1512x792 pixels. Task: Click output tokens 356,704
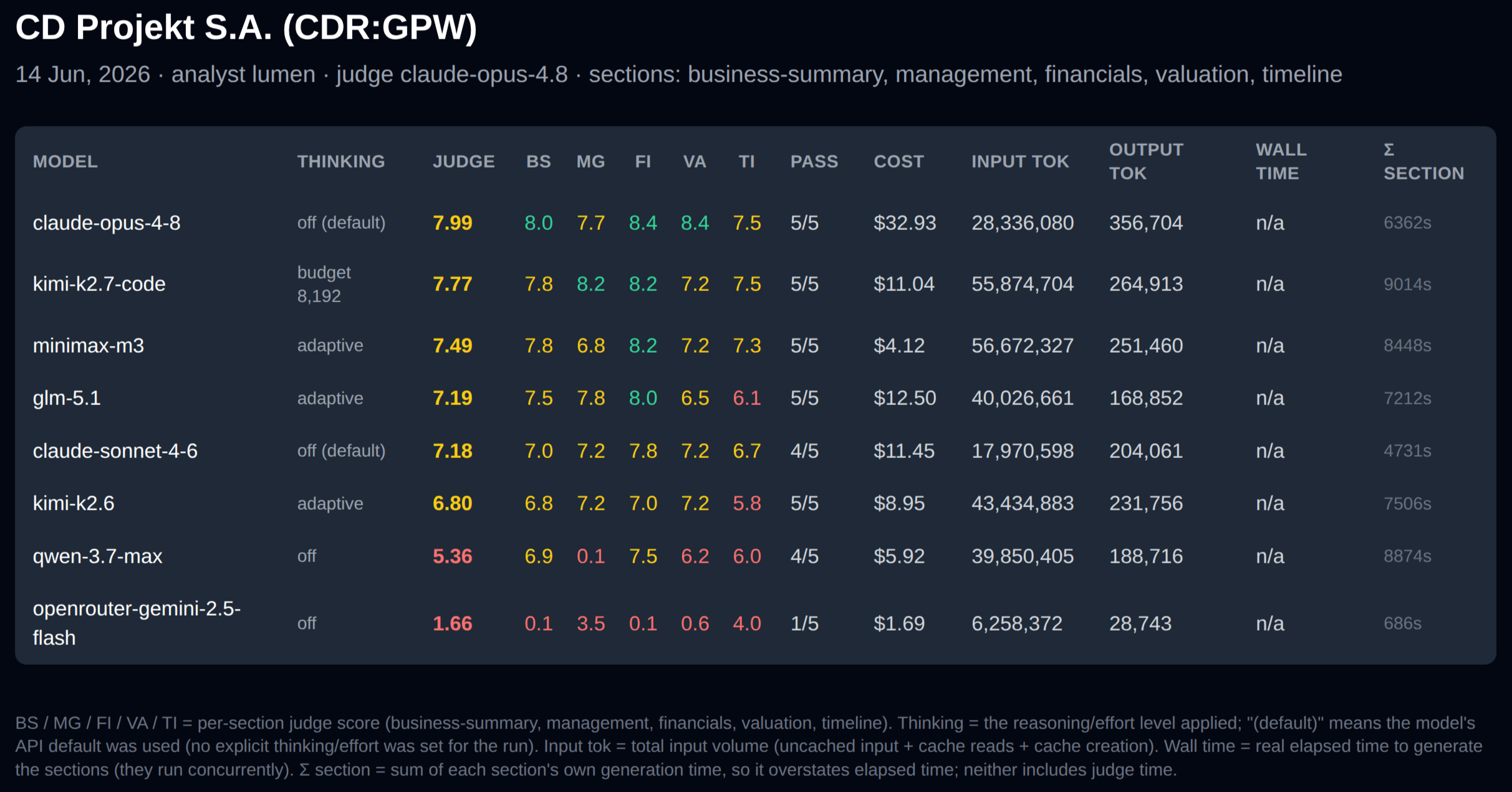[x=1146, y=222]
